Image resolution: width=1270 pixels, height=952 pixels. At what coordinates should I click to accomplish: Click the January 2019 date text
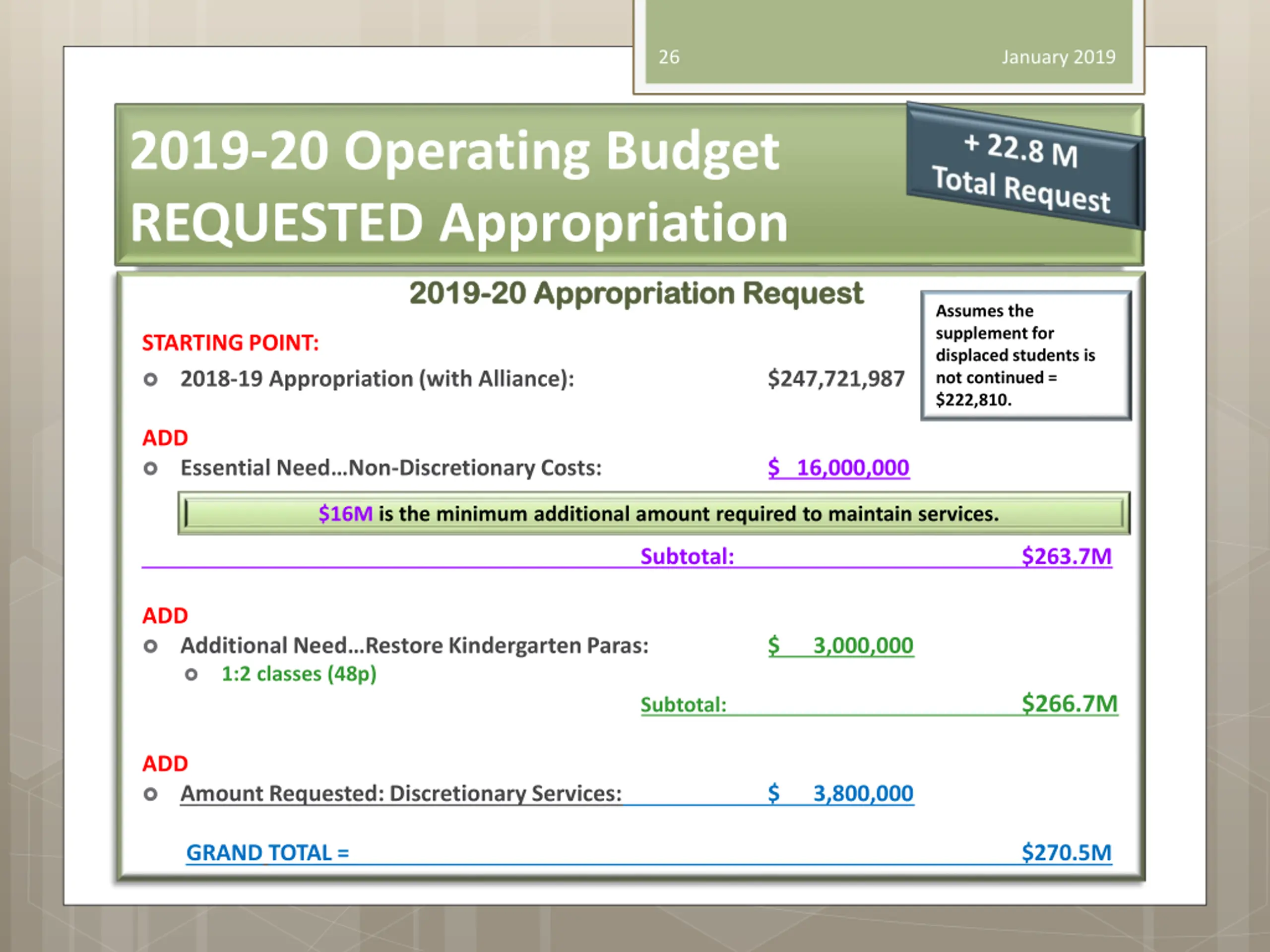coord(1058,57)
